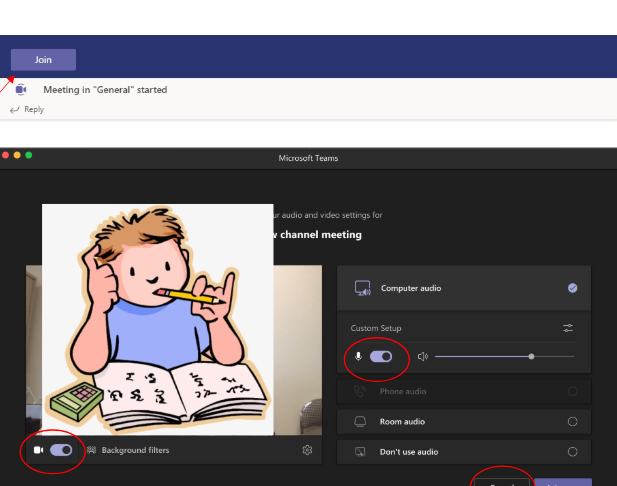617x486 pixels.
Task: Click the video preview cartoon thumbnail
Action: (158, 320)
